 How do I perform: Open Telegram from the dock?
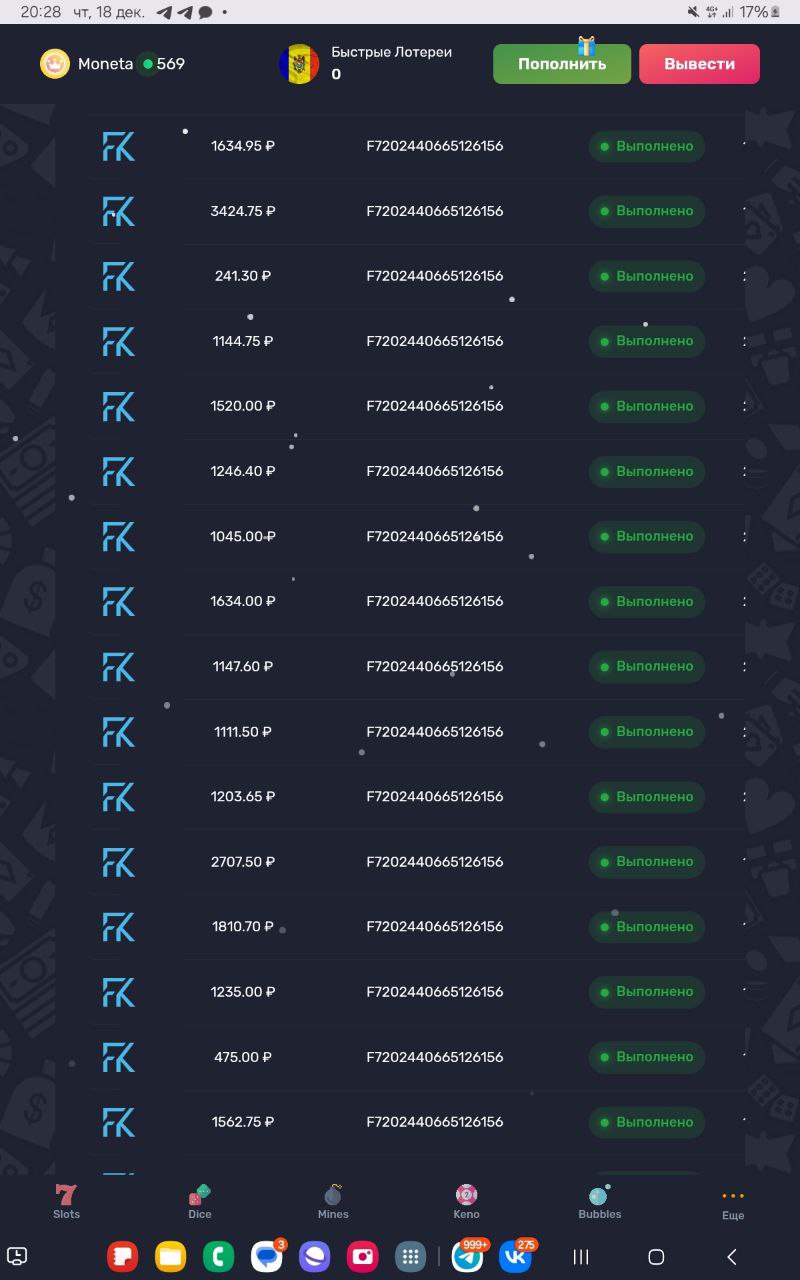(x=468, y=1257)
